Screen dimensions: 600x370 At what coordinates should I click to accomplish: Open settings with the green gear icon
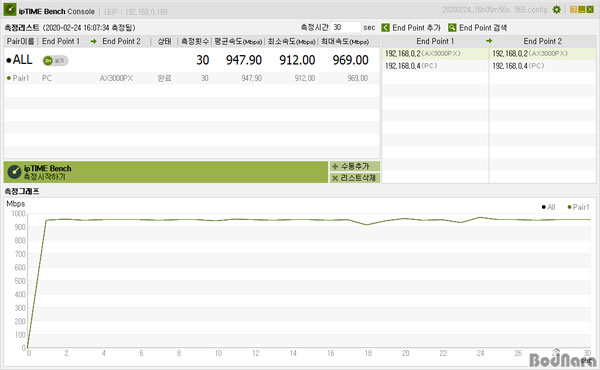click(556, 10)
